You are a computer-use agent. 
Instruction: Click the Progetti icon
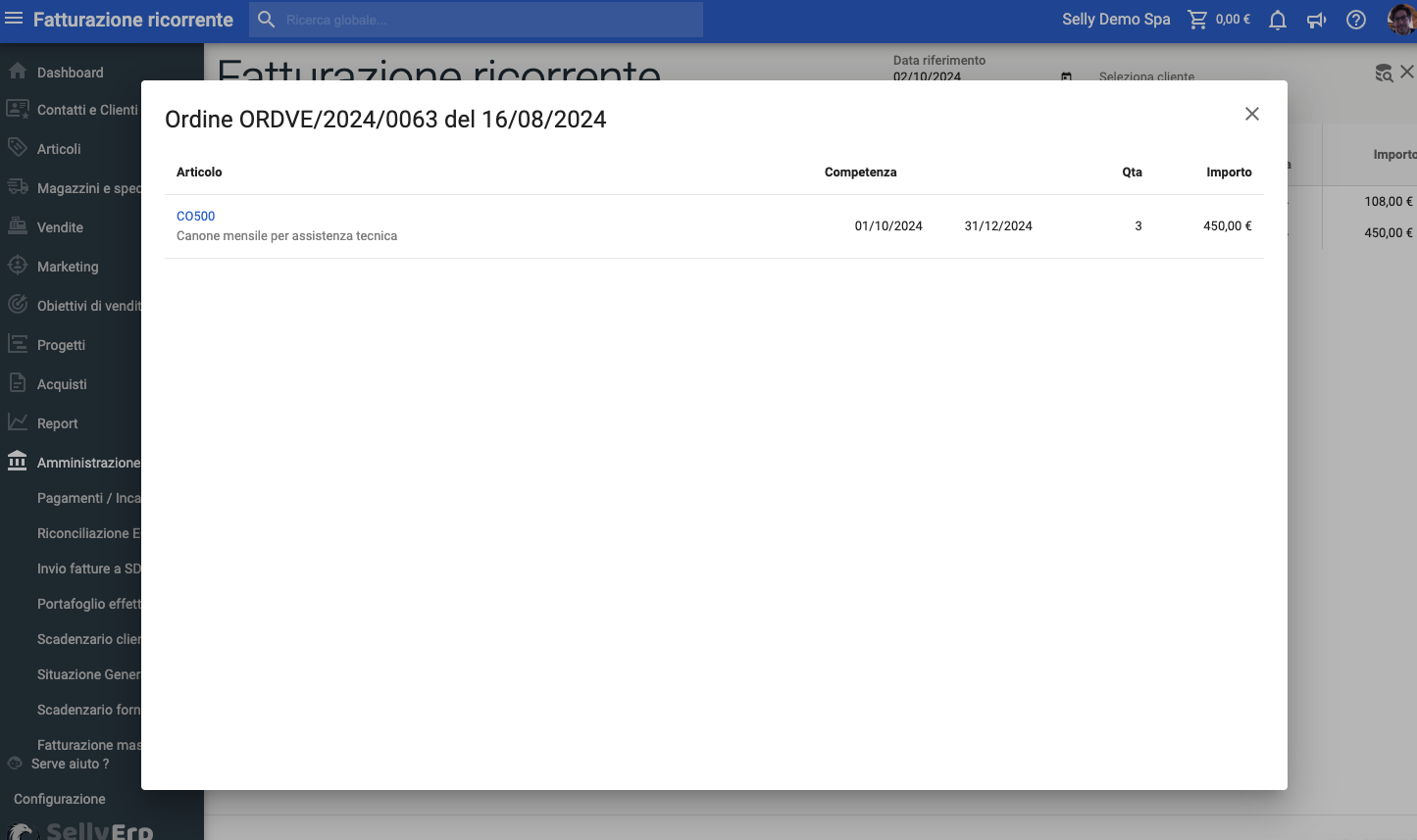pyautogui.click(x=18, y=344)
